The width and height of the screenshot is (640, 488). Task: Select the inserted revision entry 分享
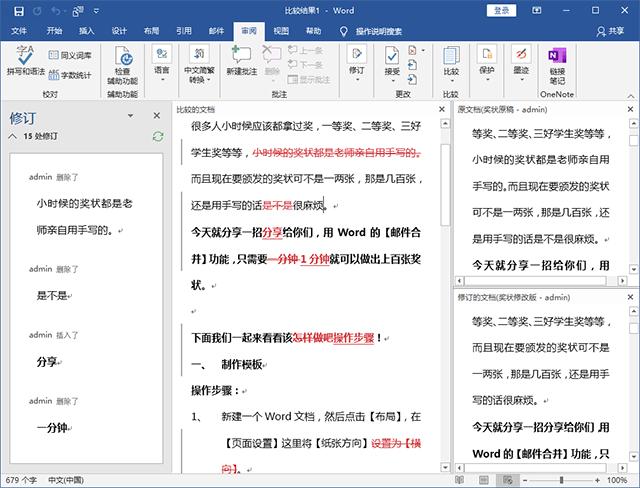47,362
